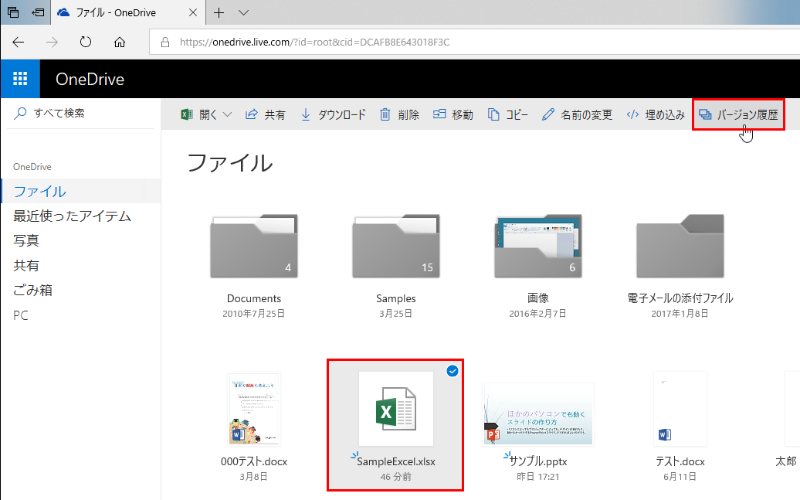This screenshot has width=800, height=500.
Task: Click the Delete trash can icon
Action: coord(385,114)
